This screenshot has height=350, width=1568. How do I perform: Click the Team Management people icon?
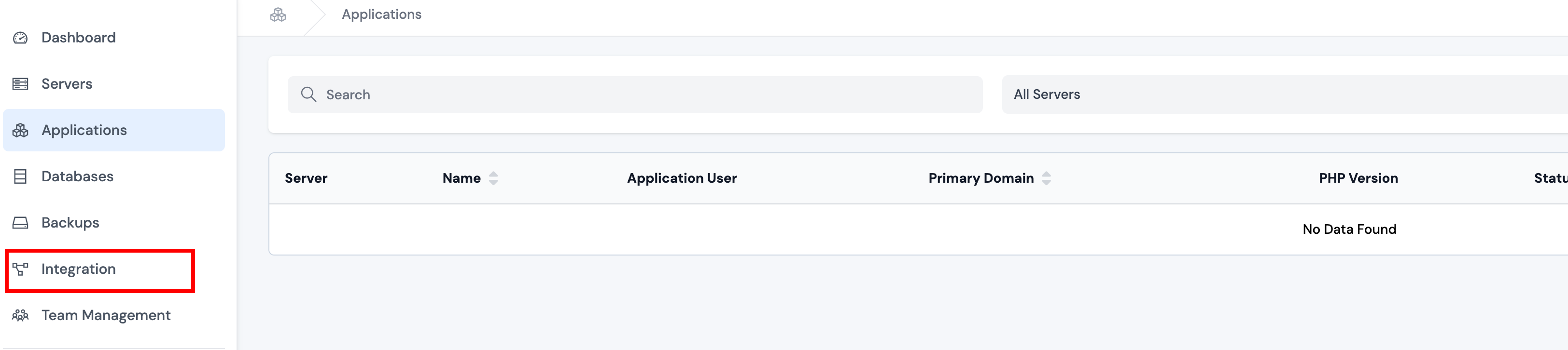coord(20,315)
